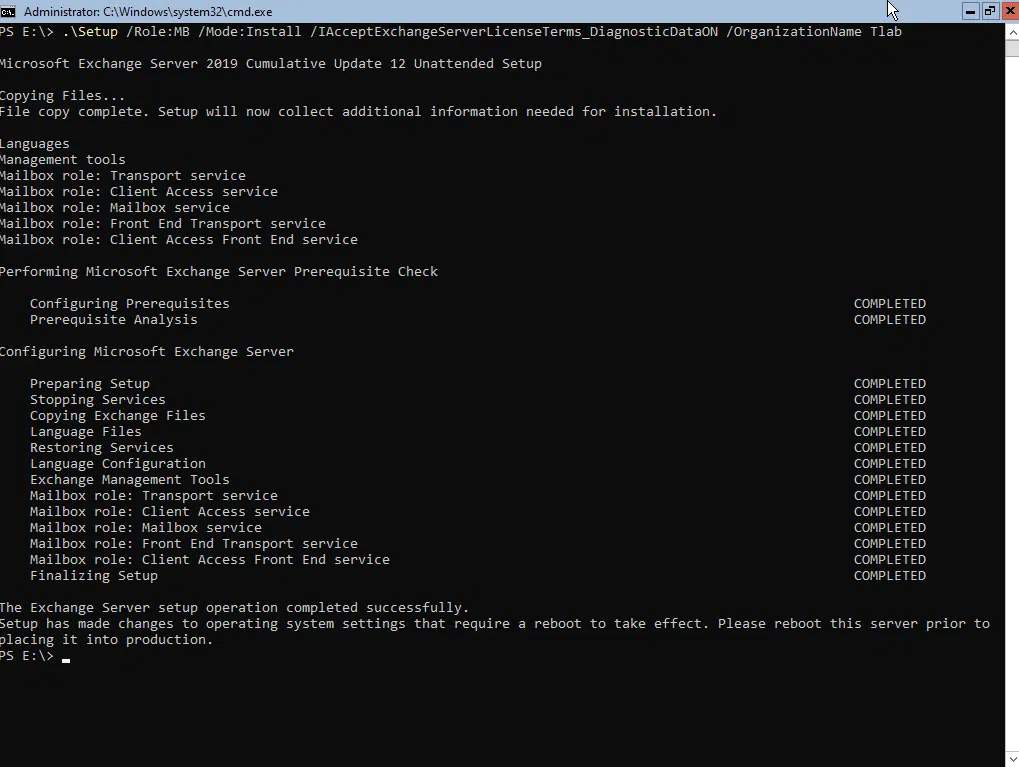Minimize the Administrator cmd.exe window
This screenshot has width=1019, height=767.
coord(970,11)
